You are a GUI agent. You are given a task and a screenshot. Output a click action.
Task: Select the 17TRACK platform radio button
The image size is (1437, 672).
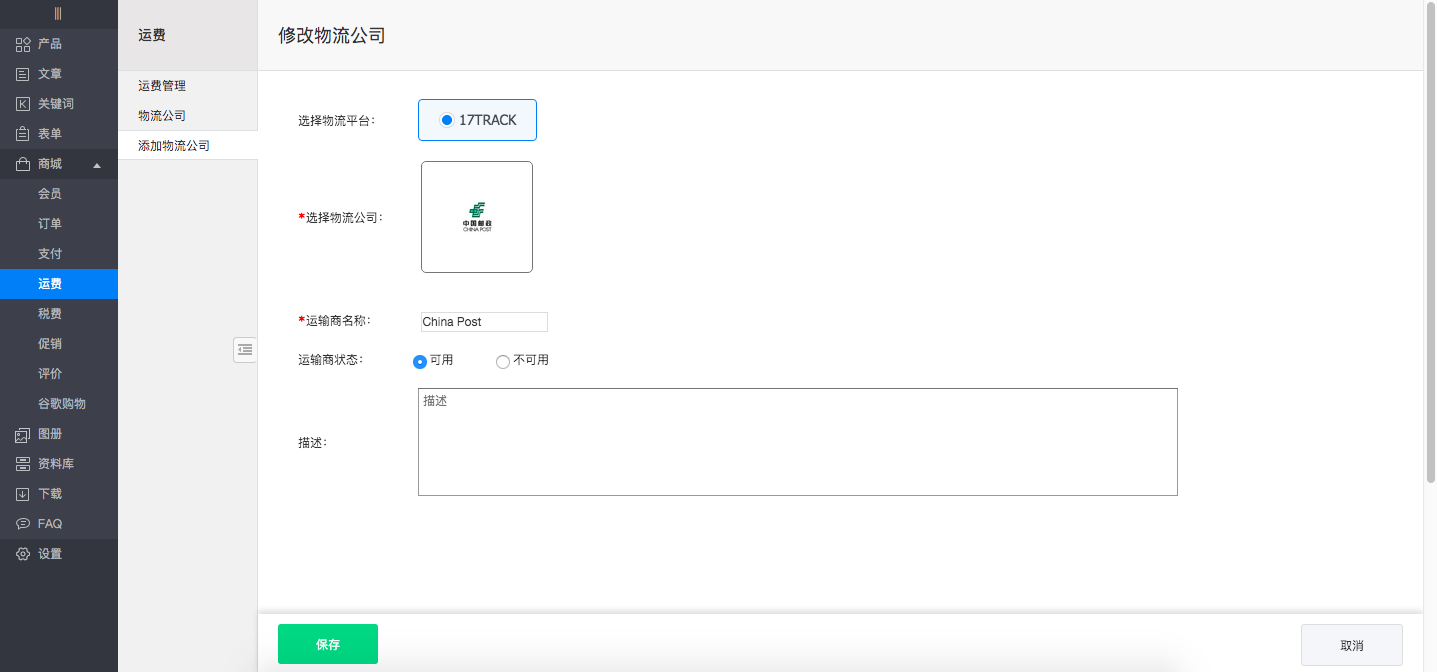click(x=447, y=120)
